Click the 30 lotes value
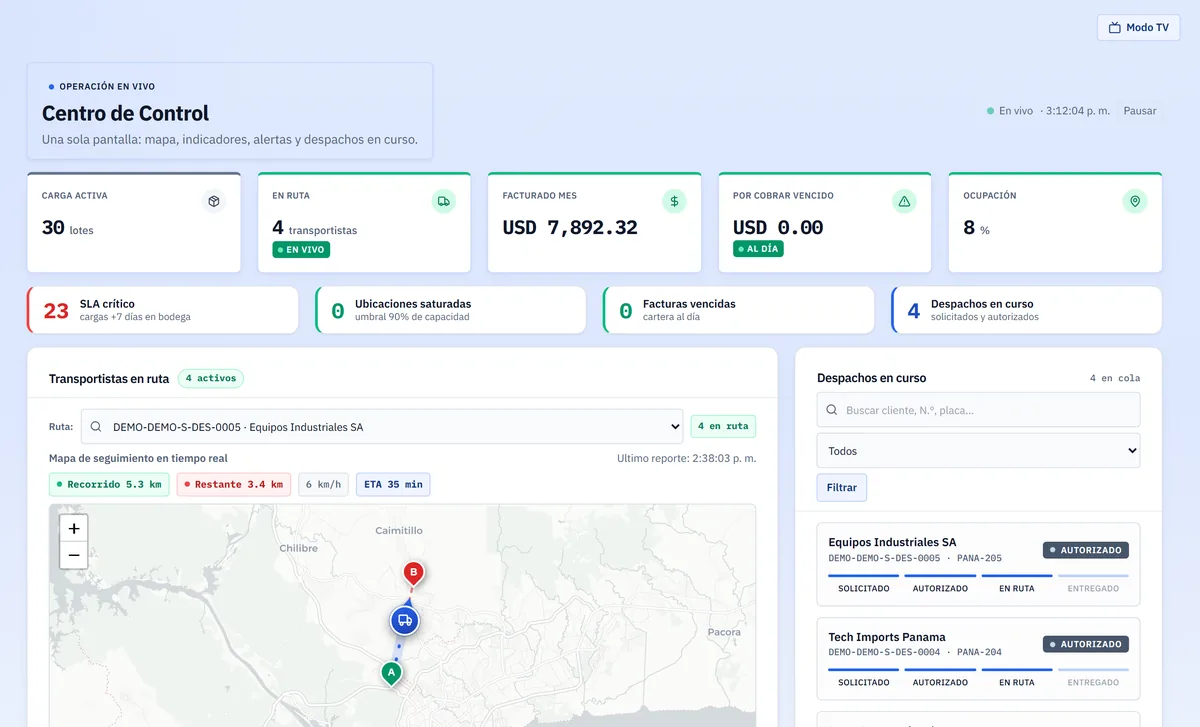Viewport: 1200px width, 727px height. 67,228
